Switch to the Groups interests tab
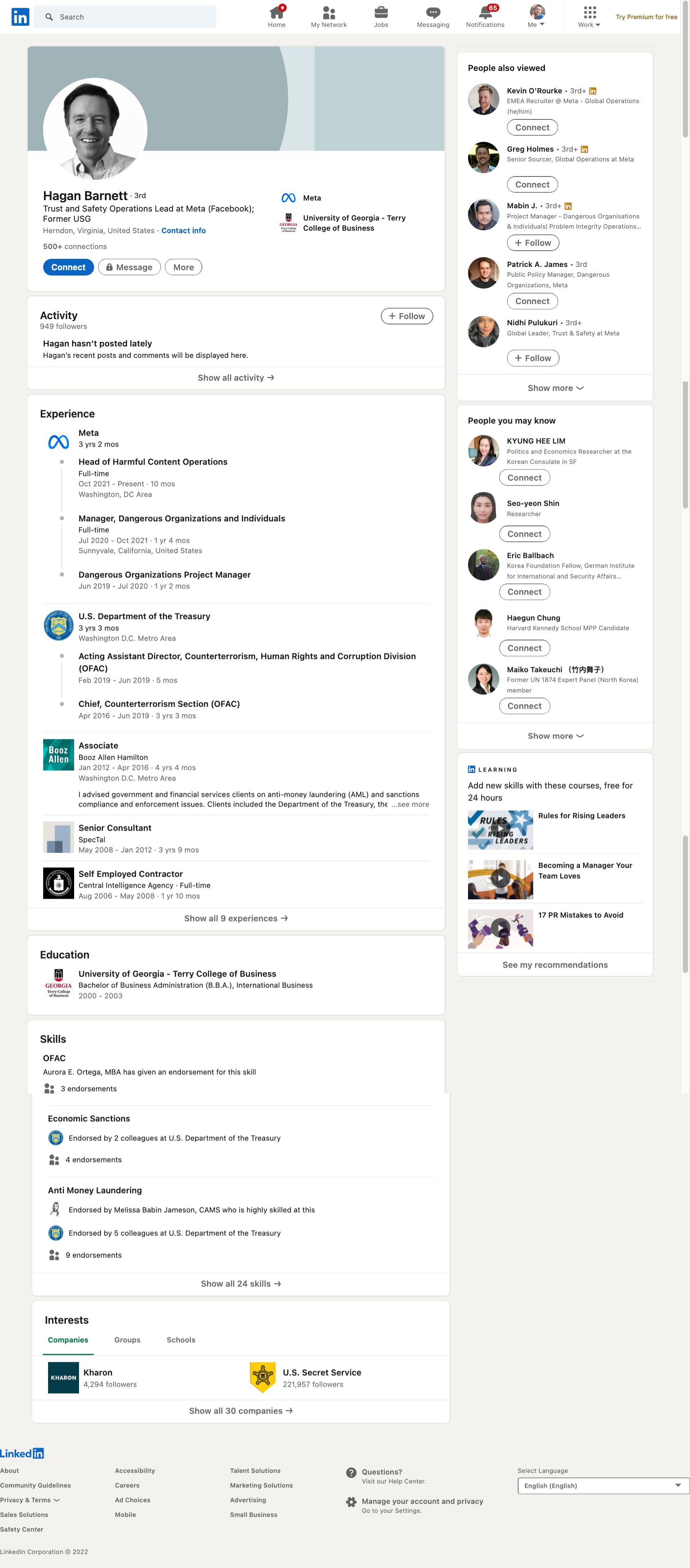The image size is (690, 1568). click(x=127, y=1340)
